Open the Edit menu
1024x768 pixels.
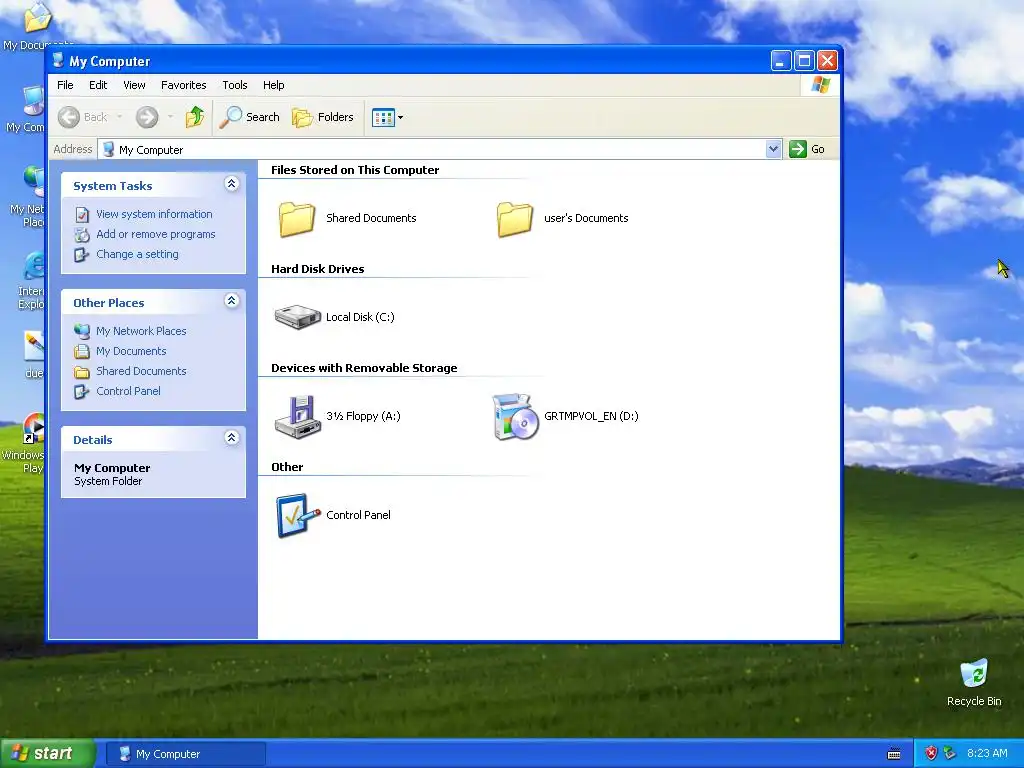[98, 85]
